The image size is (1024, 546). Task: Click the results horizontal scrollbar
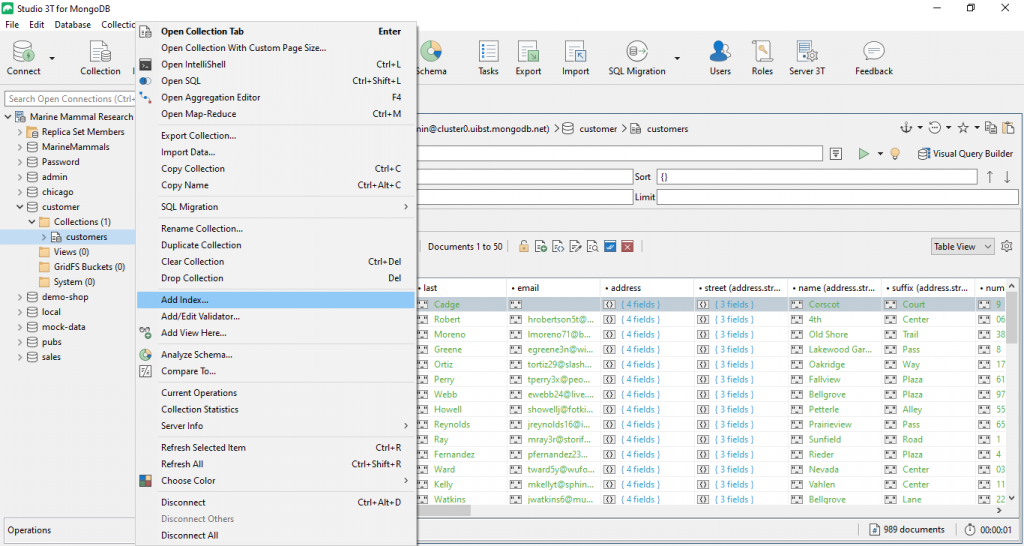444,511
